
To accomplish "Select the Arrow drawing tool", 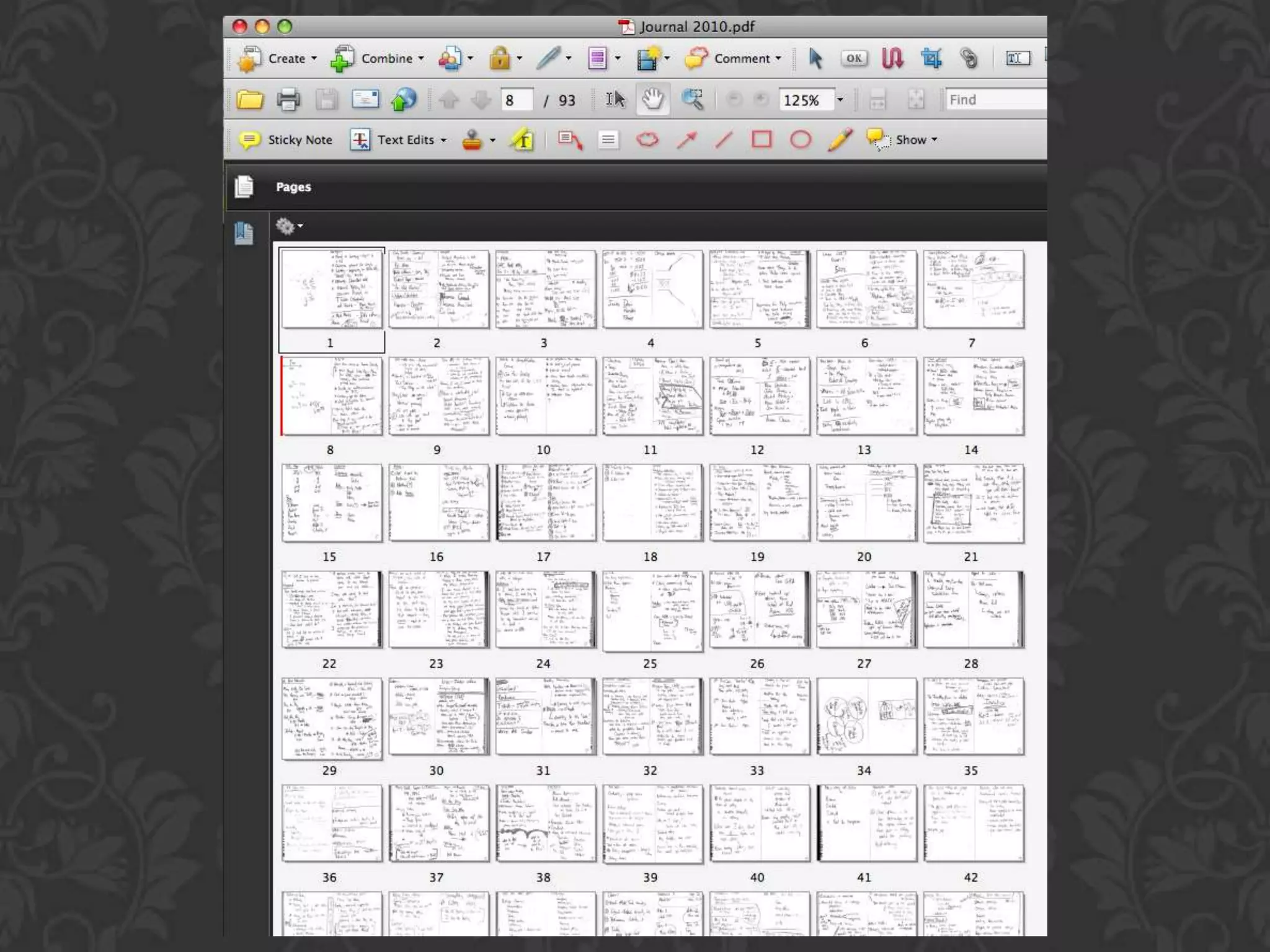I will (686, 139).
